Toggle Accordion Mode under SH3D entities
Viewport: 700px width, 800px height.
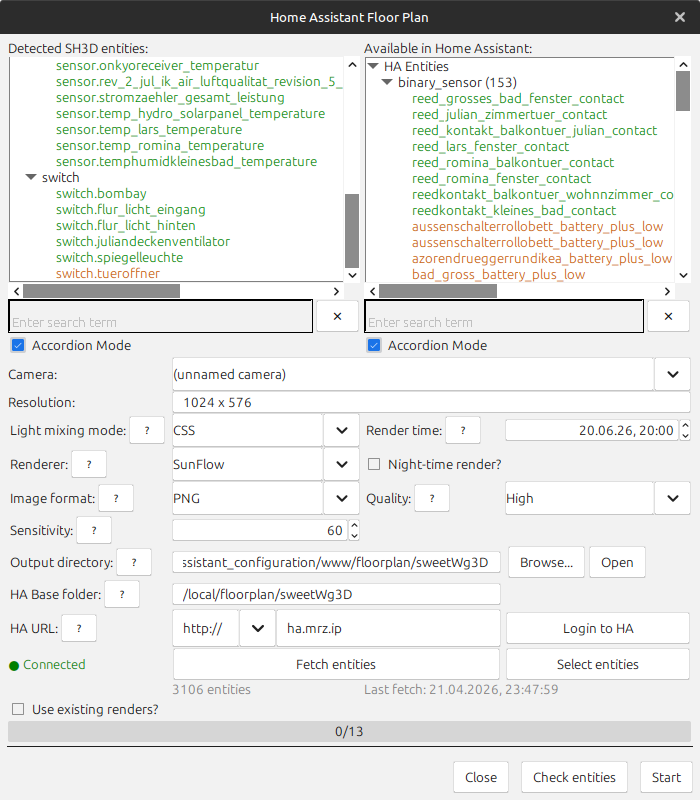[18, 345]
